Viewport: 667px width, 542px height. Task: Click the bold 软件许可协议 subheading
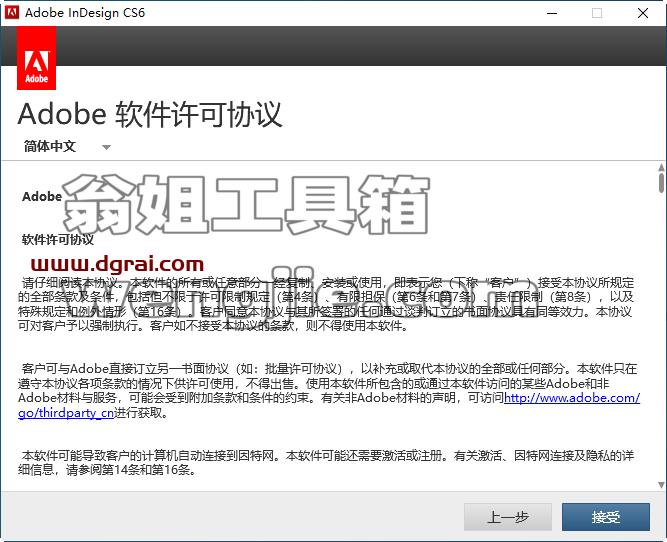pyautogui.click(x=58, y=240)
